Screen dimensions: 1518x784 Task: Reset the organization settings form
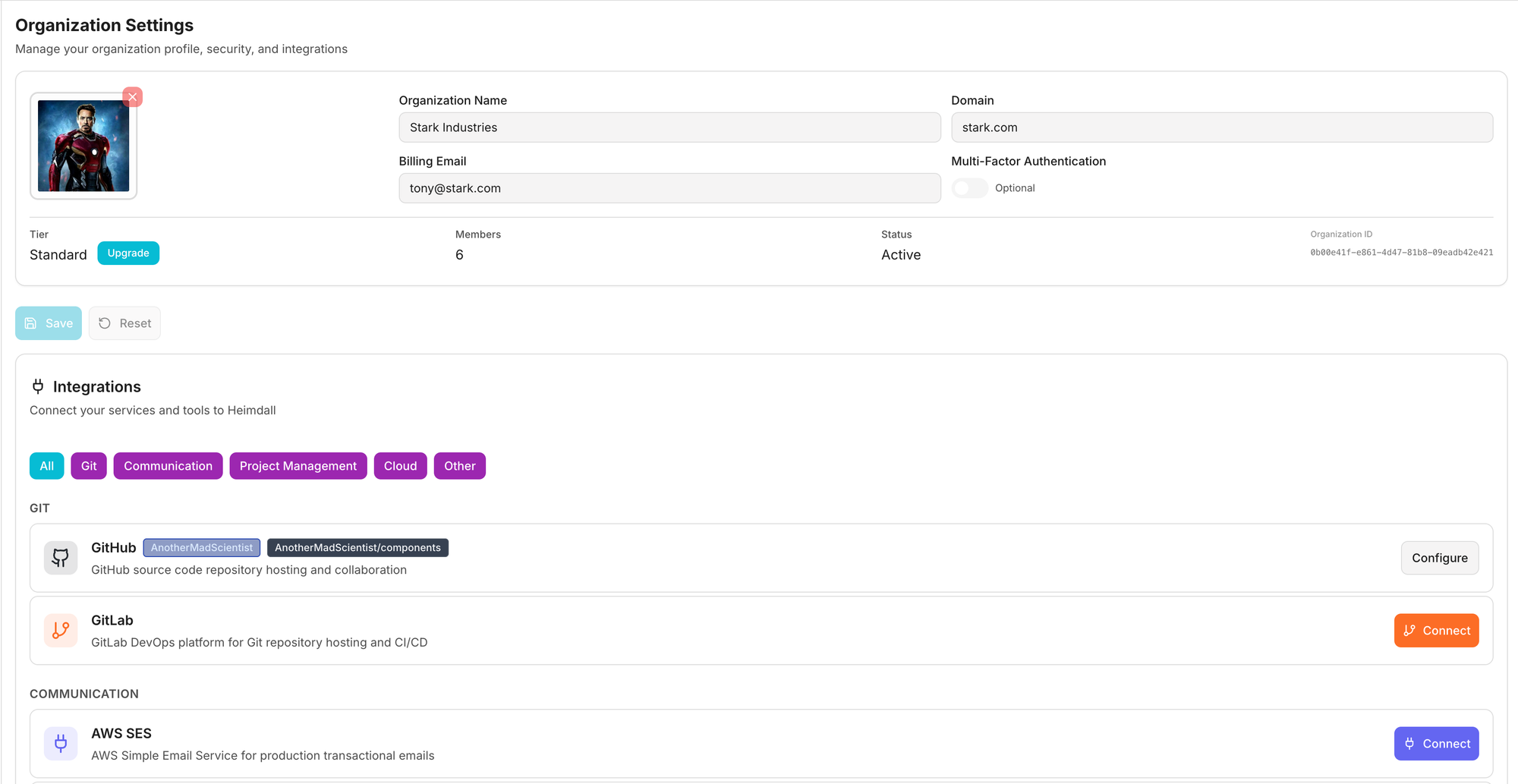point(124,323)
